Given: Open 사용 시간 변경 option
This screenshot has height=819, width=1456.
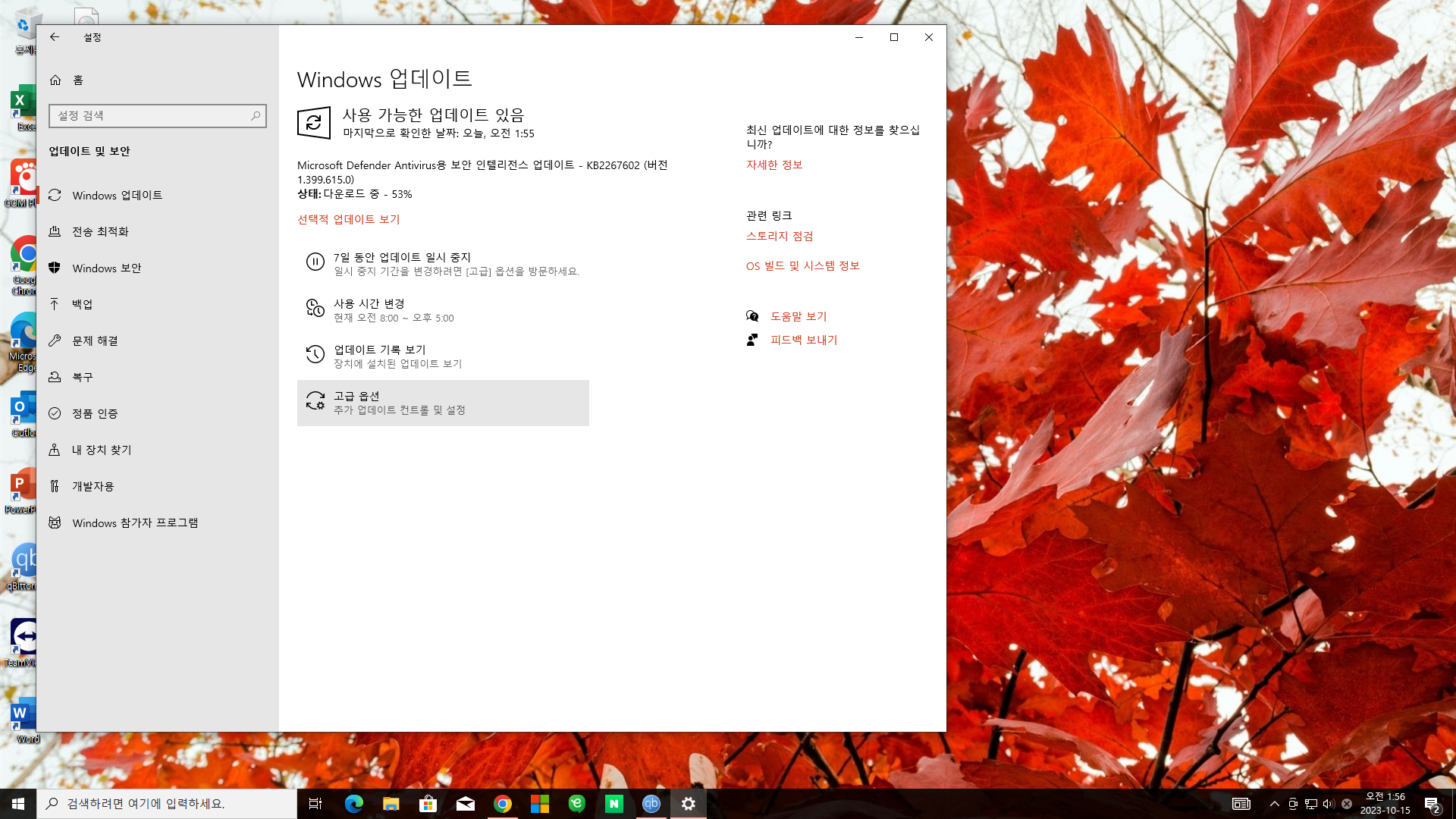Looking at the screenshot, I should [x=443, y=310].
